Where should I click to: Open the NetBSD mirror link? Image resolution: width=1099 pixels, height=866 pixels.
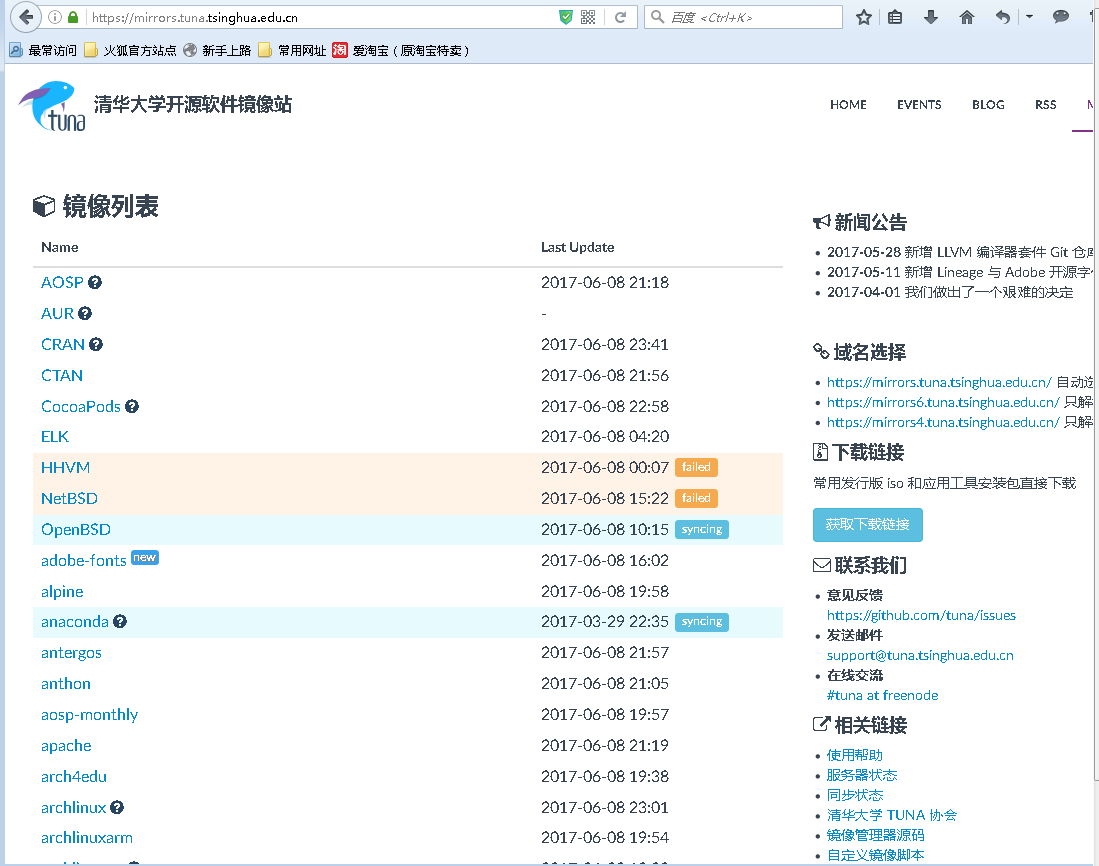click(x=69, y=498)
